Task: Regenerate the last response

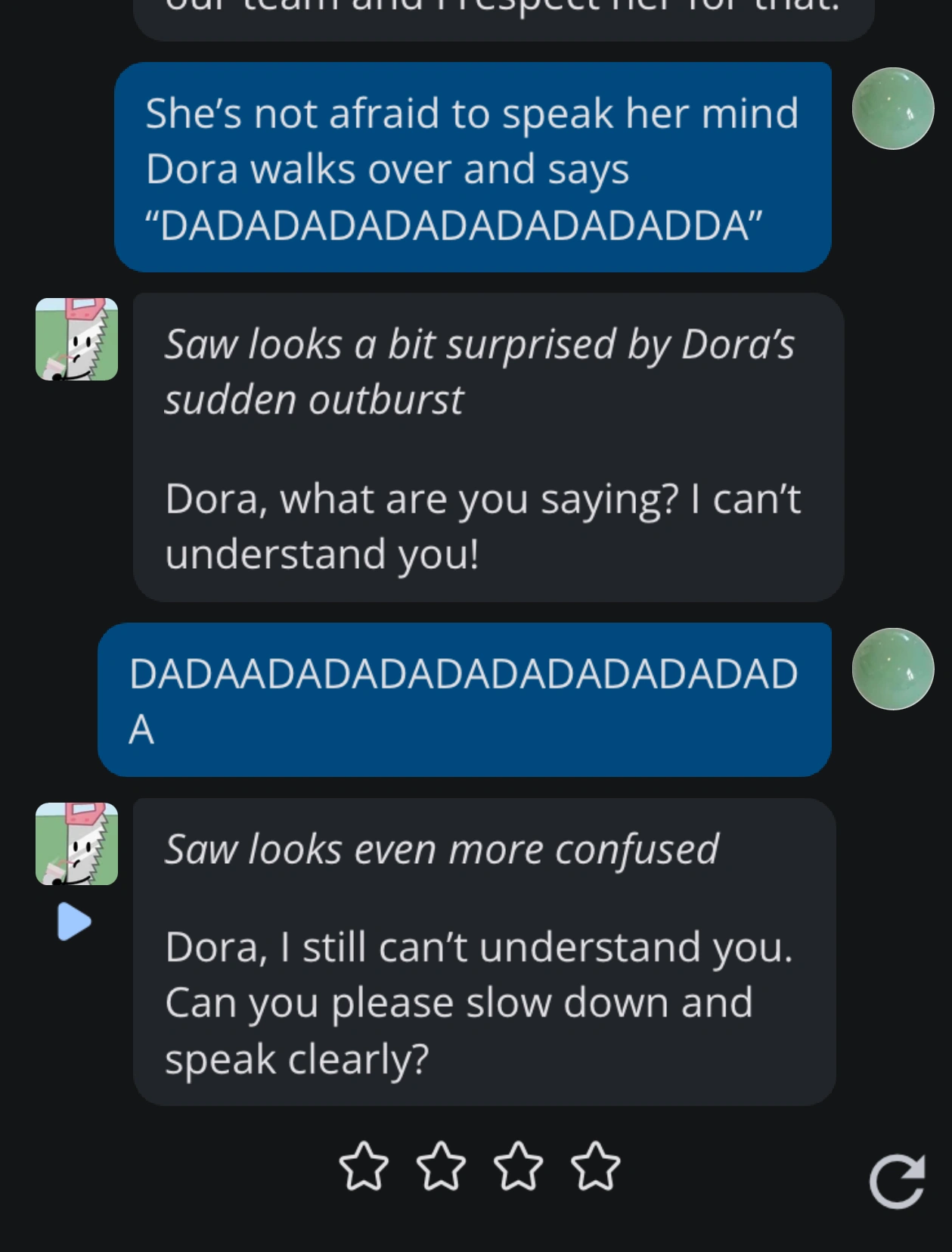Action: click(x=897, y=1182)
